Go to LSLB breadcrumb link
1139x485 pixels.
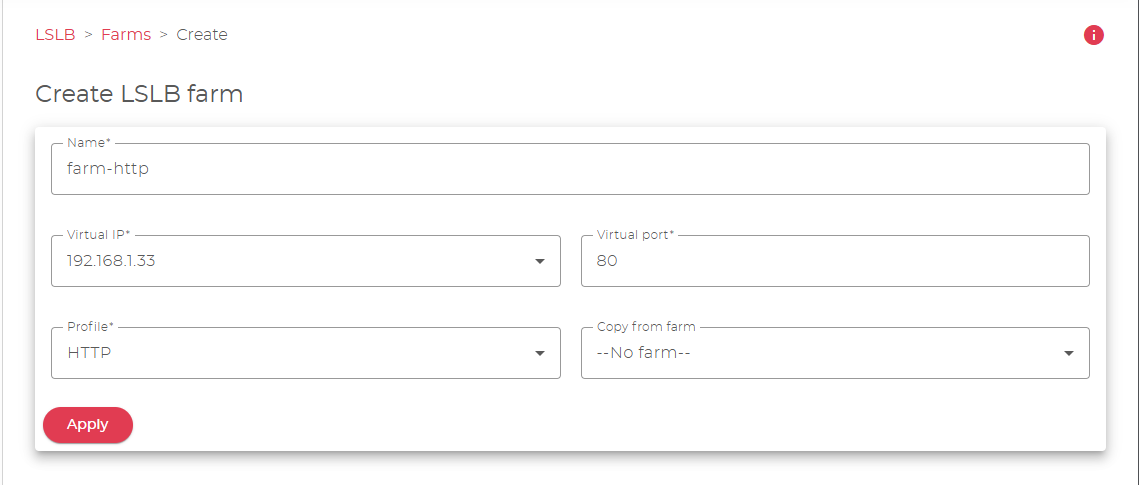point(55,35)
